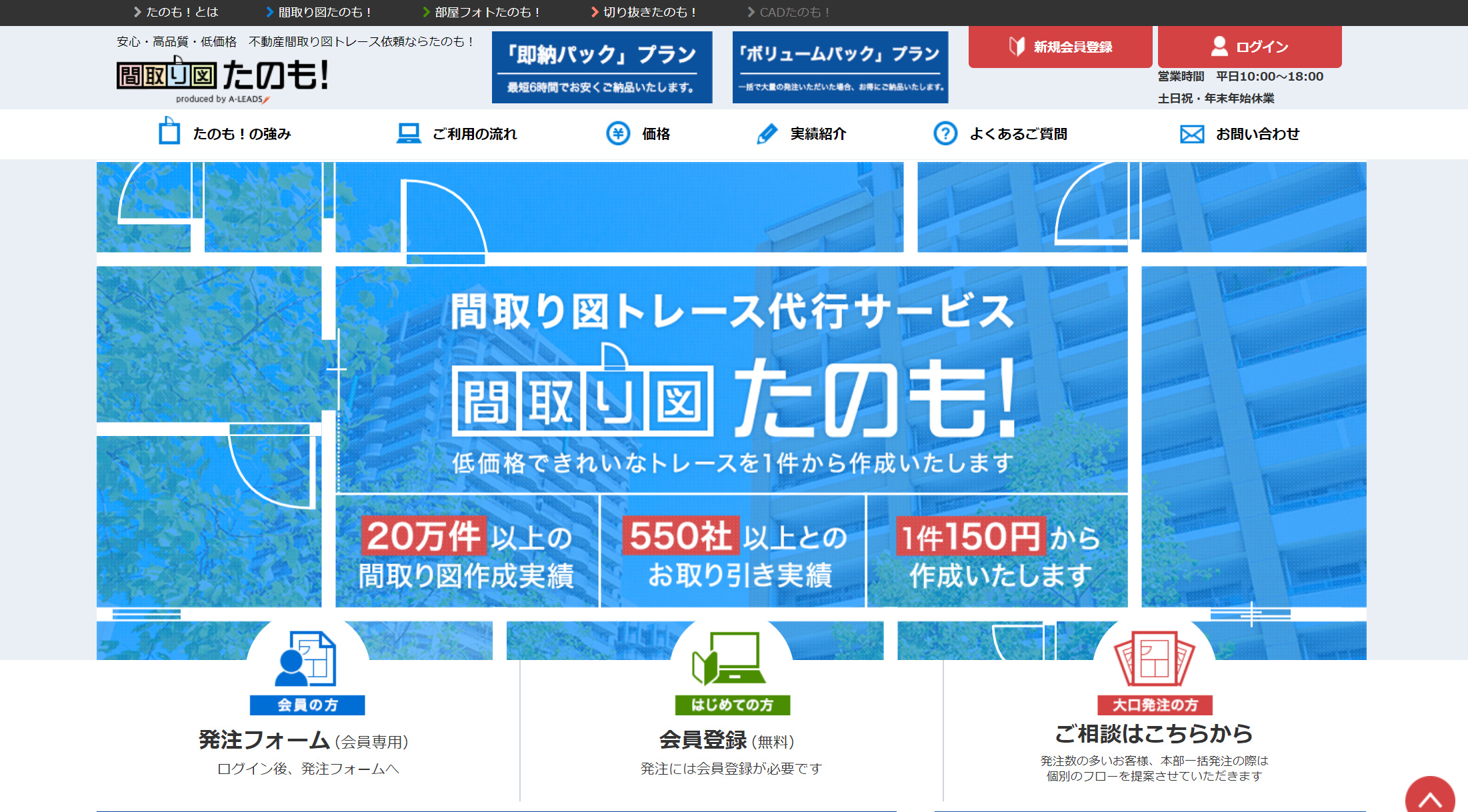The image size is (1468, 812).
Task: Open 間取り図たのも！ in top bar
Action: [x=319, y=12]
